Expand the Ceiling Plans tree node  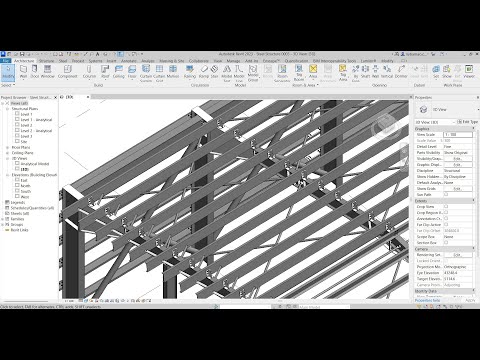click(8, 153)
